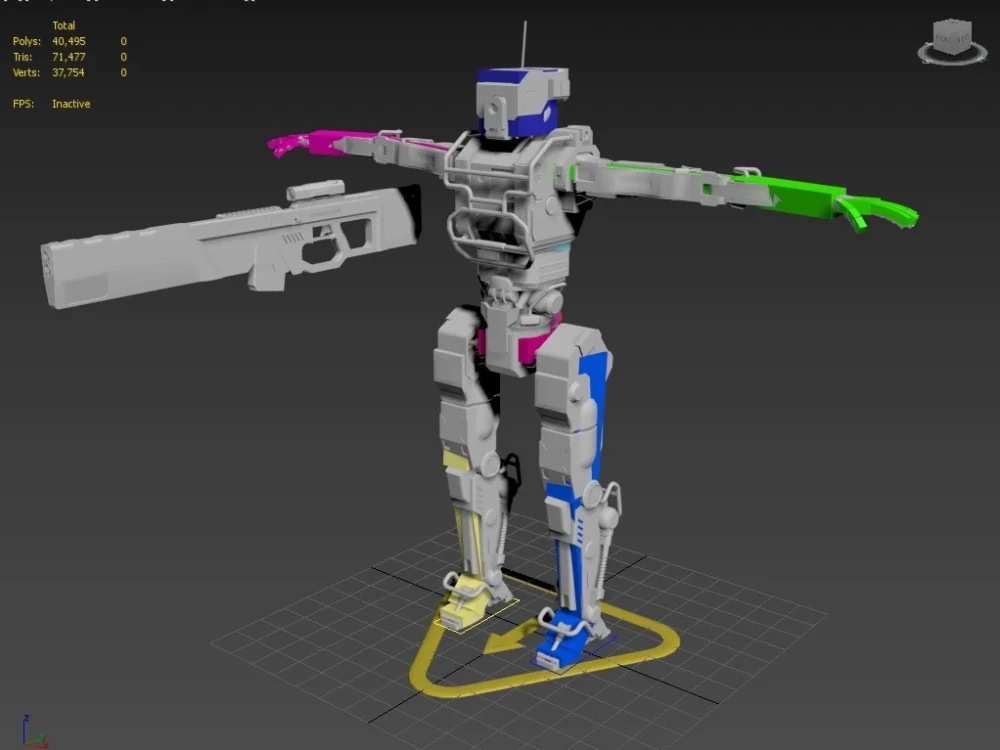Click the Polys value 40,495

(69, 41)
